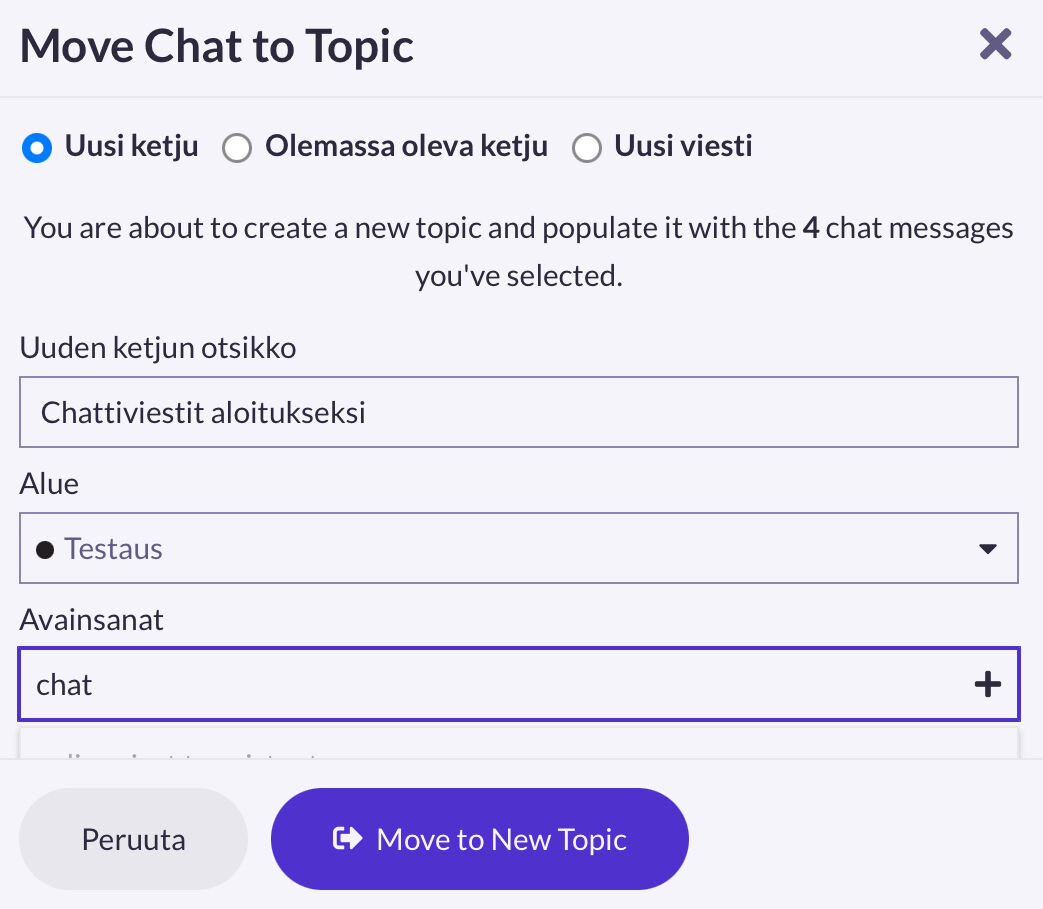1043x909 pixels.
Task: Choose the Uusi viesti radio option
Action: point(586,148)
